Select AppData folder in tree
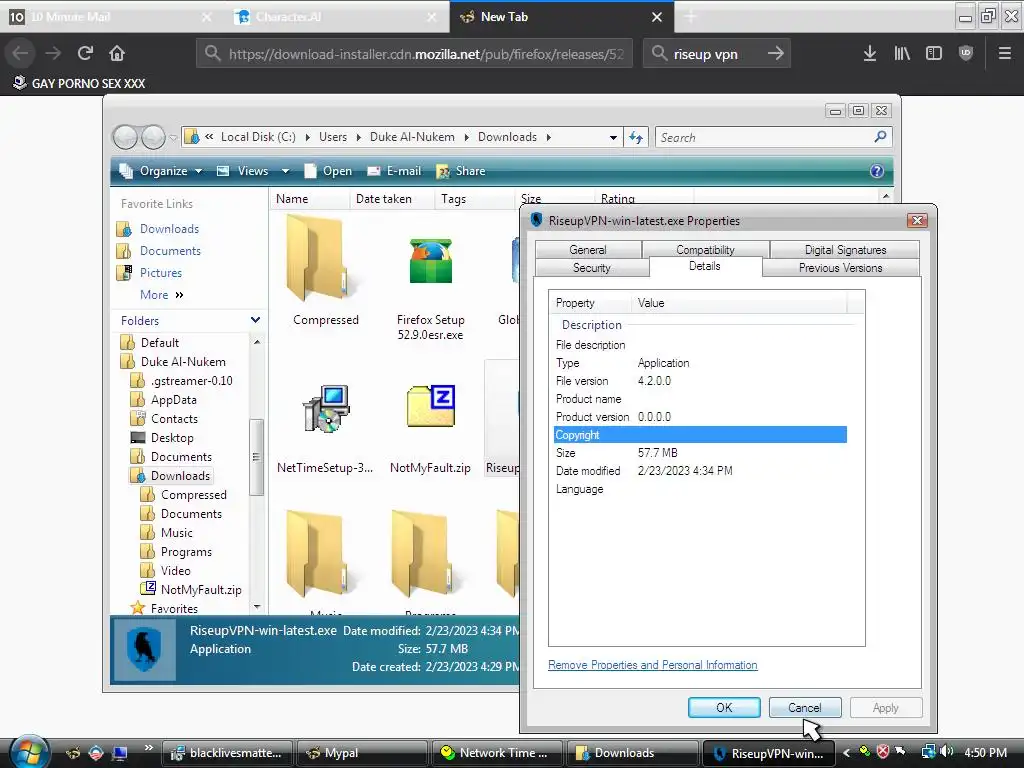 173,400
